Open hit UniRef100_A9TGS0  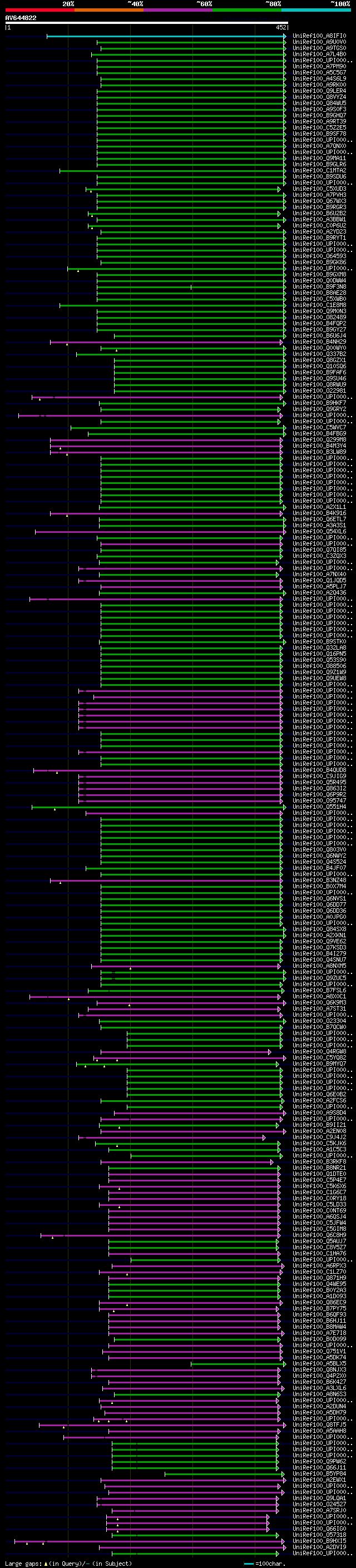(319, 48)
